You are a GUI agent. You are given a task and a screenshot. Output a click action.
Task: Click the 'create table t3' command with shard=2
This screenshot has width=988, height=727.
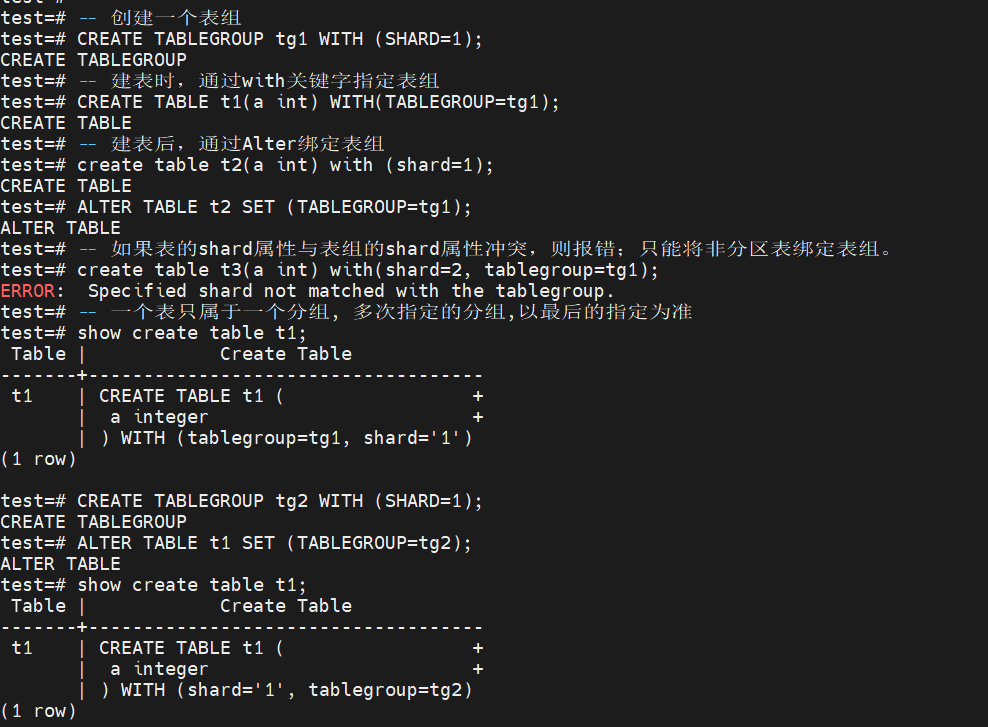(x=367, y=270)
